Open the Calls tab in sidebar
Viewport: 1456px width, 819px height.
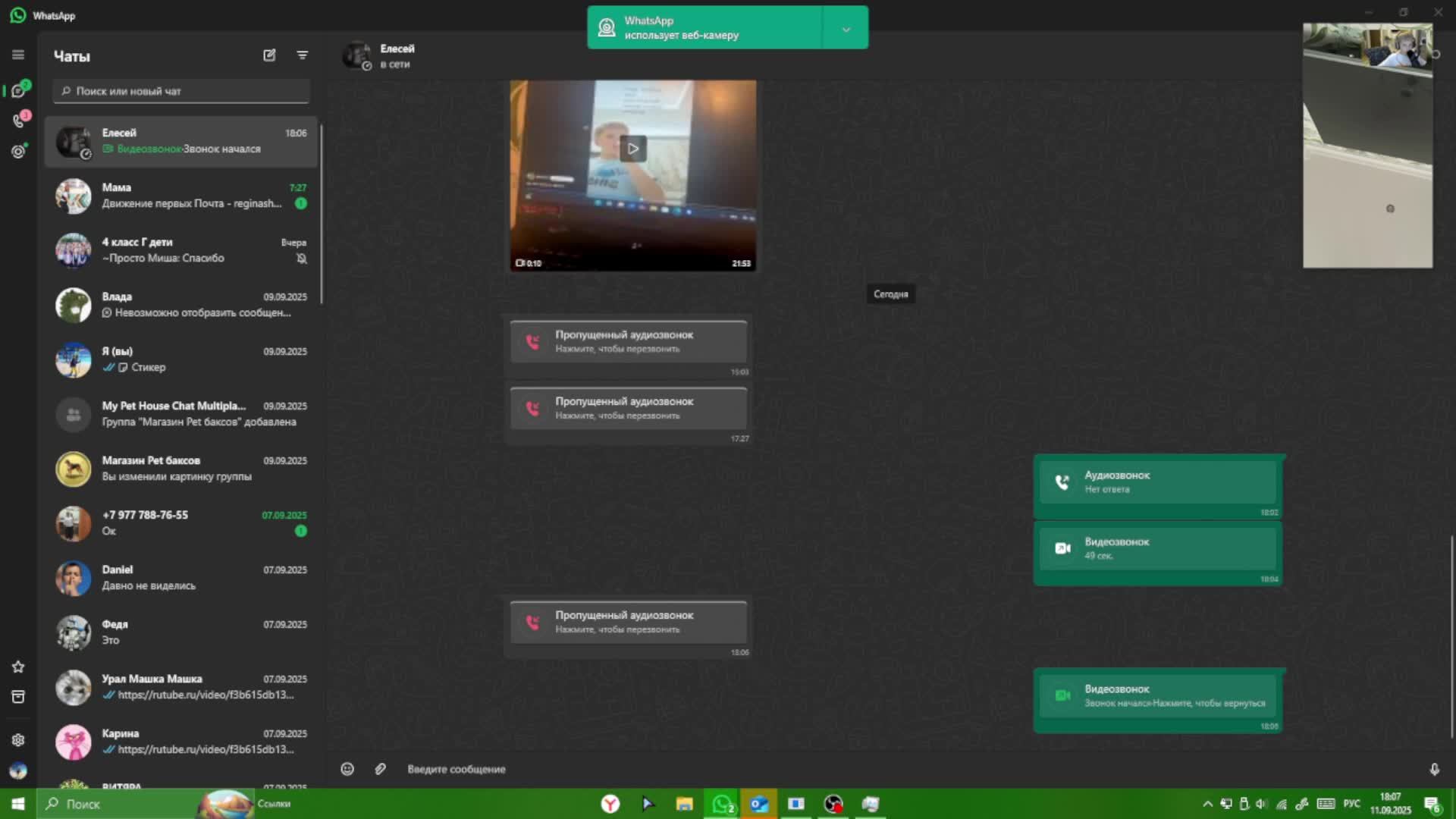coord(18,121)
